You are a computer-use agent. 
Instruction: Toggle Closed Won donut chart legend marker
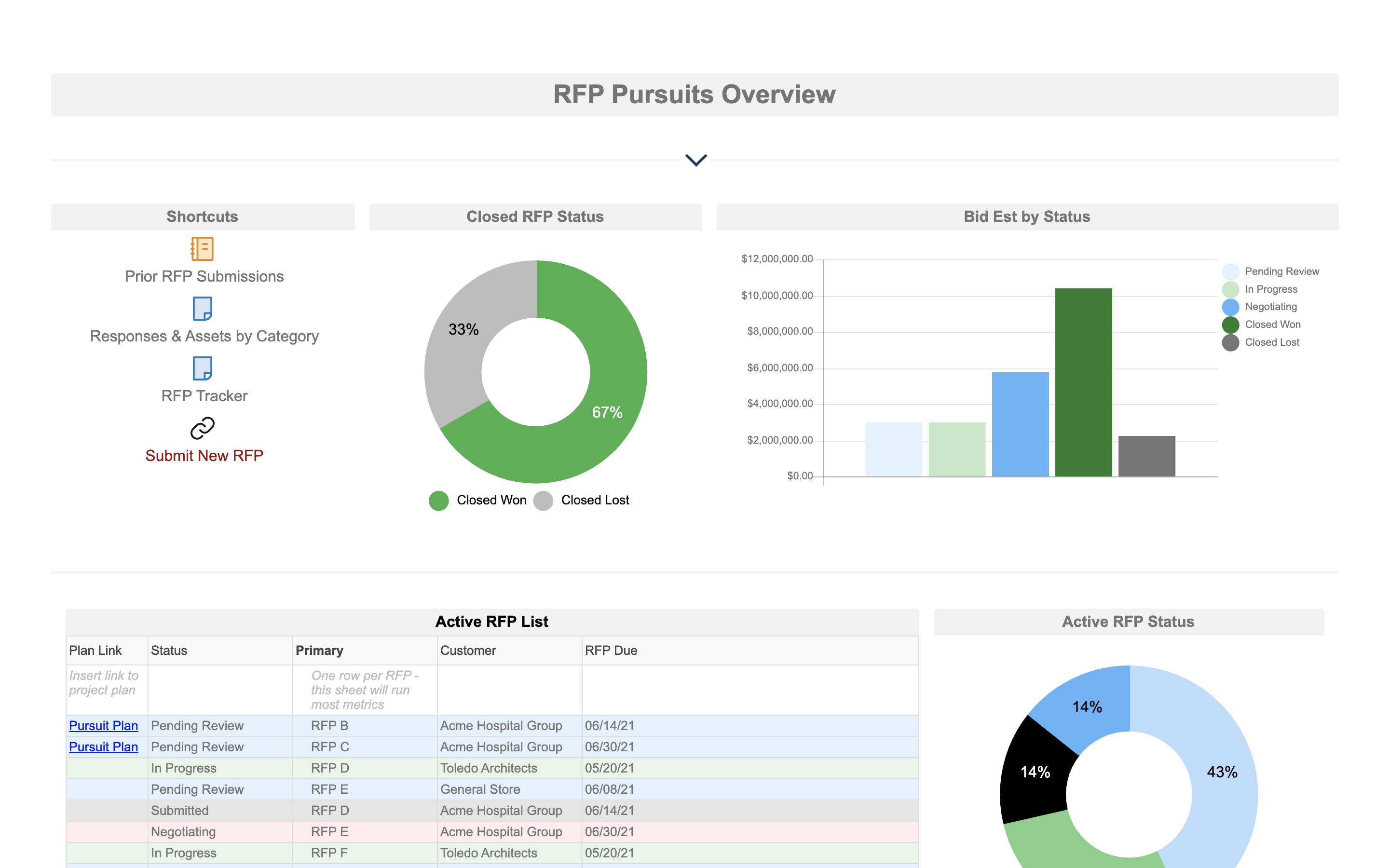pos(438,501)
